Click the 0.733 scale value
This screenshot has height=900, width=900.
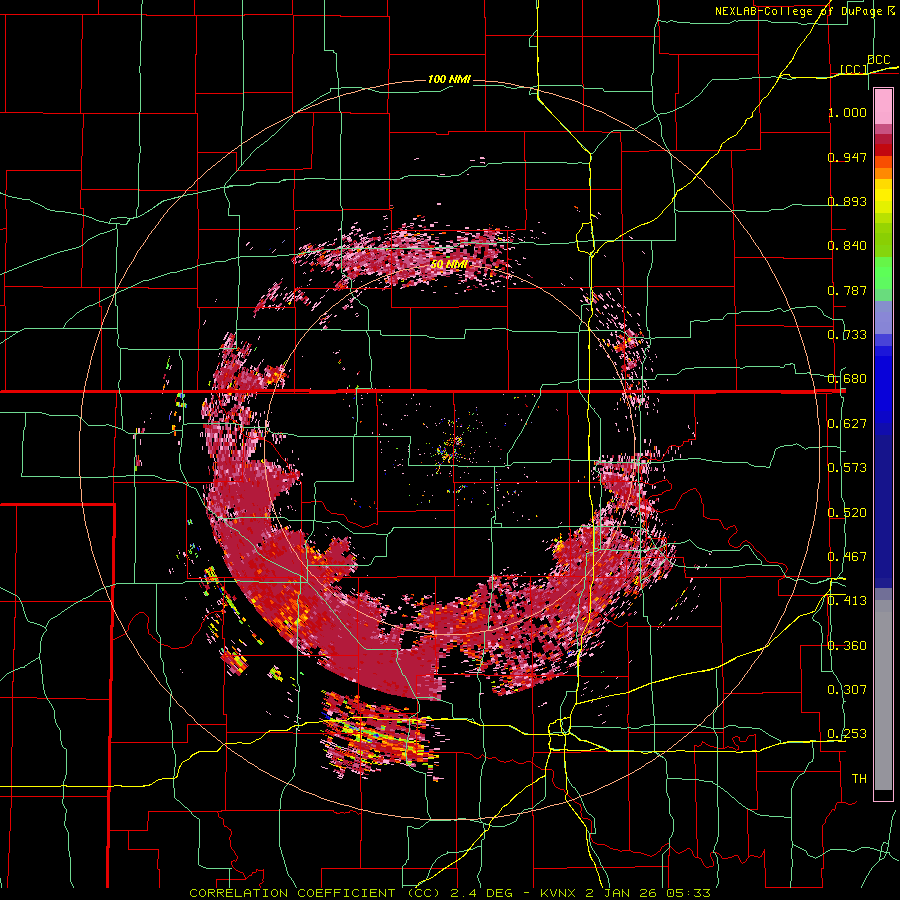tap(847, 335)
